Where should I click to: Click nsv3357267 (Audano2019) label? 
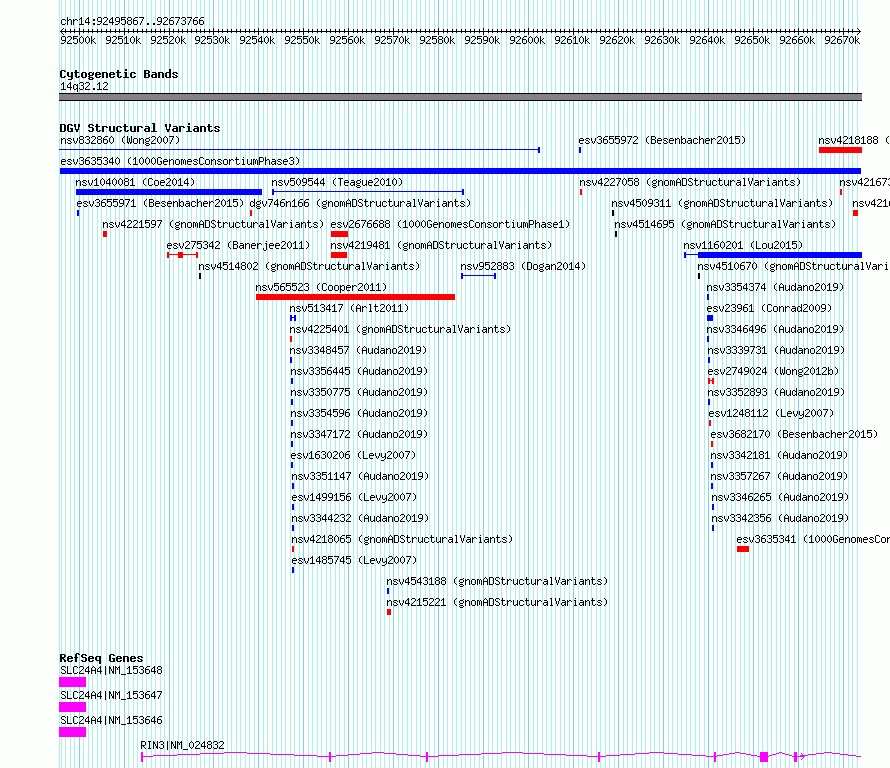click(x=779, y=476)
